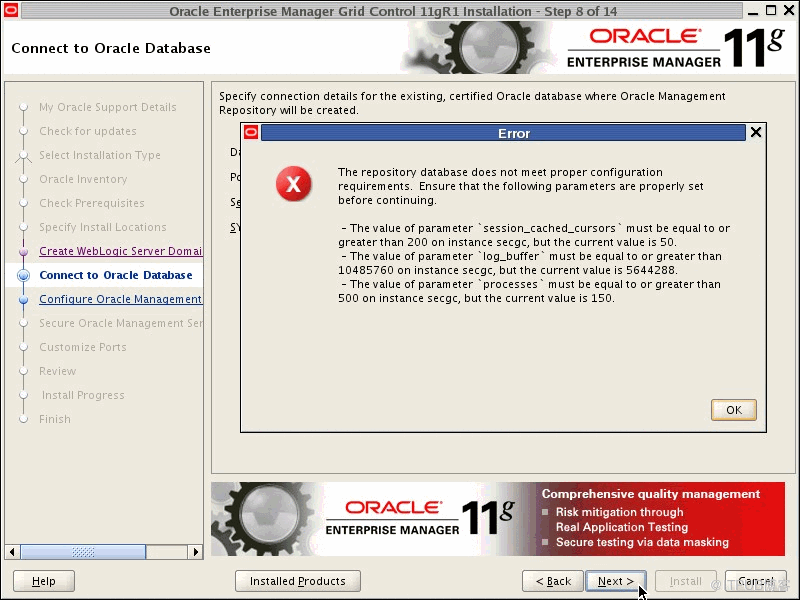The height and width of the screenshot is (600, 800).
Task: Click step bullet beside Configure Oracle Management
Action: [x=23, y=299]
